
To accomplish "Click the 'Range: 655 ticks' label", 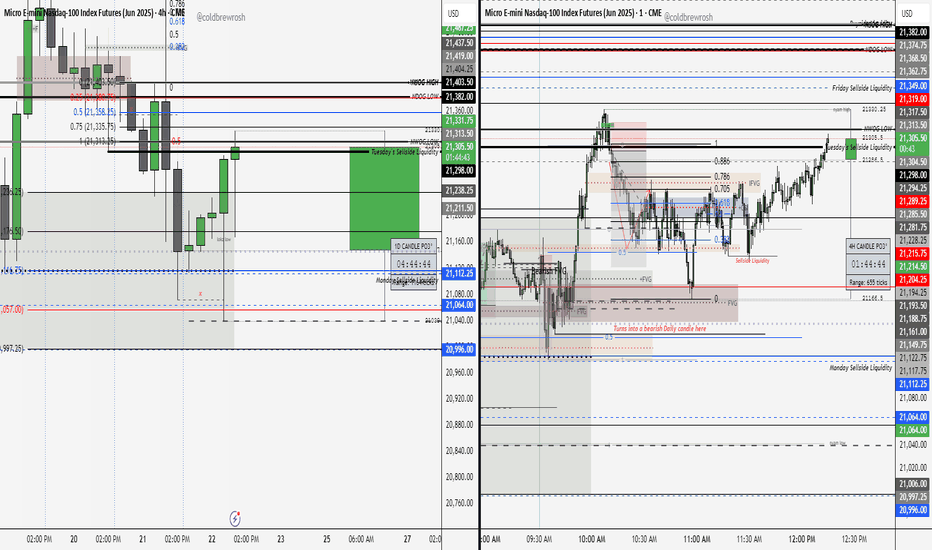I will pyautogui.click(x=868, y=282).
